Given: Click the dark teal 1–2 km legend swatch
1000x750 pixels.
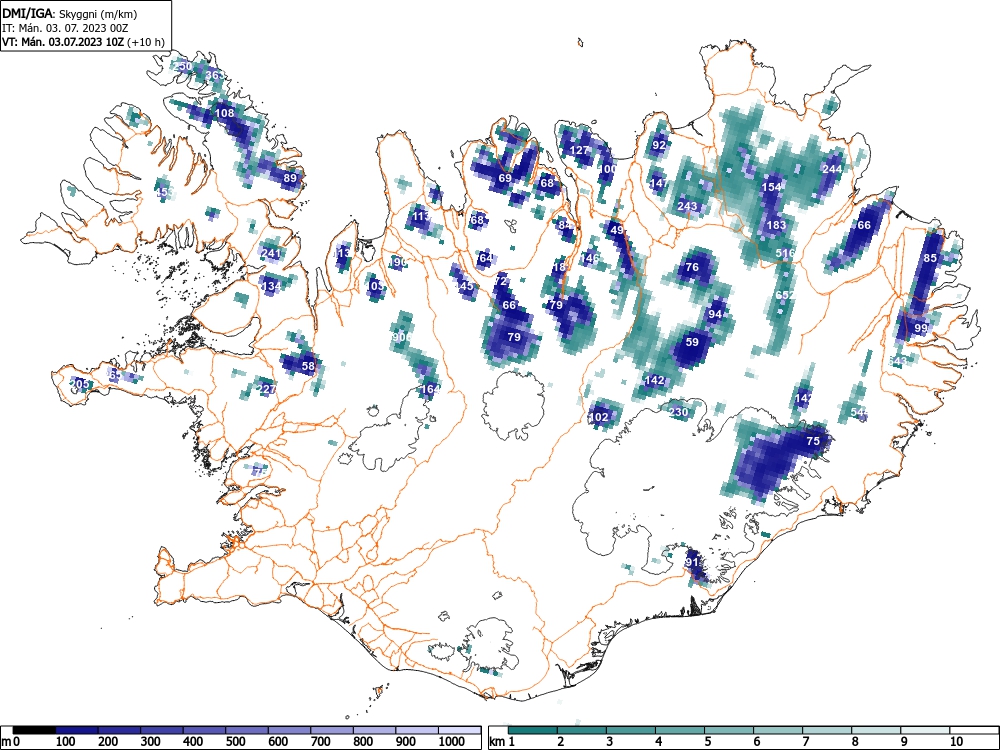Looking at the screenshot, I should click(533, 730).
